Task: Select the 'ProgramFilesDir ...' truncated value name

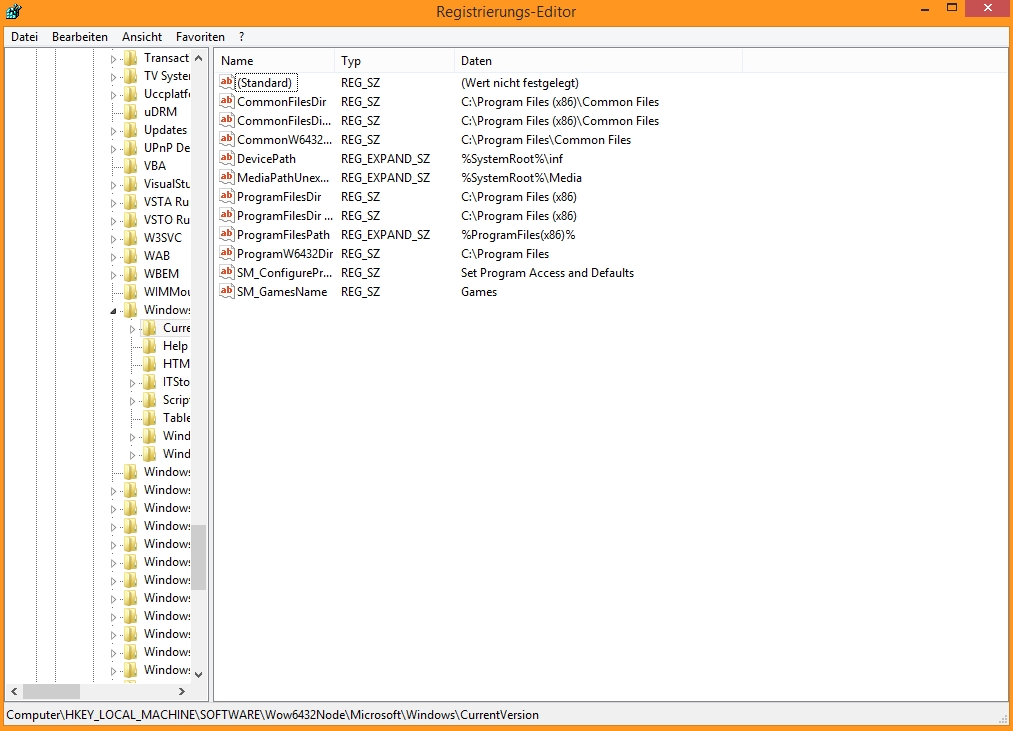Action: point(285,215)
